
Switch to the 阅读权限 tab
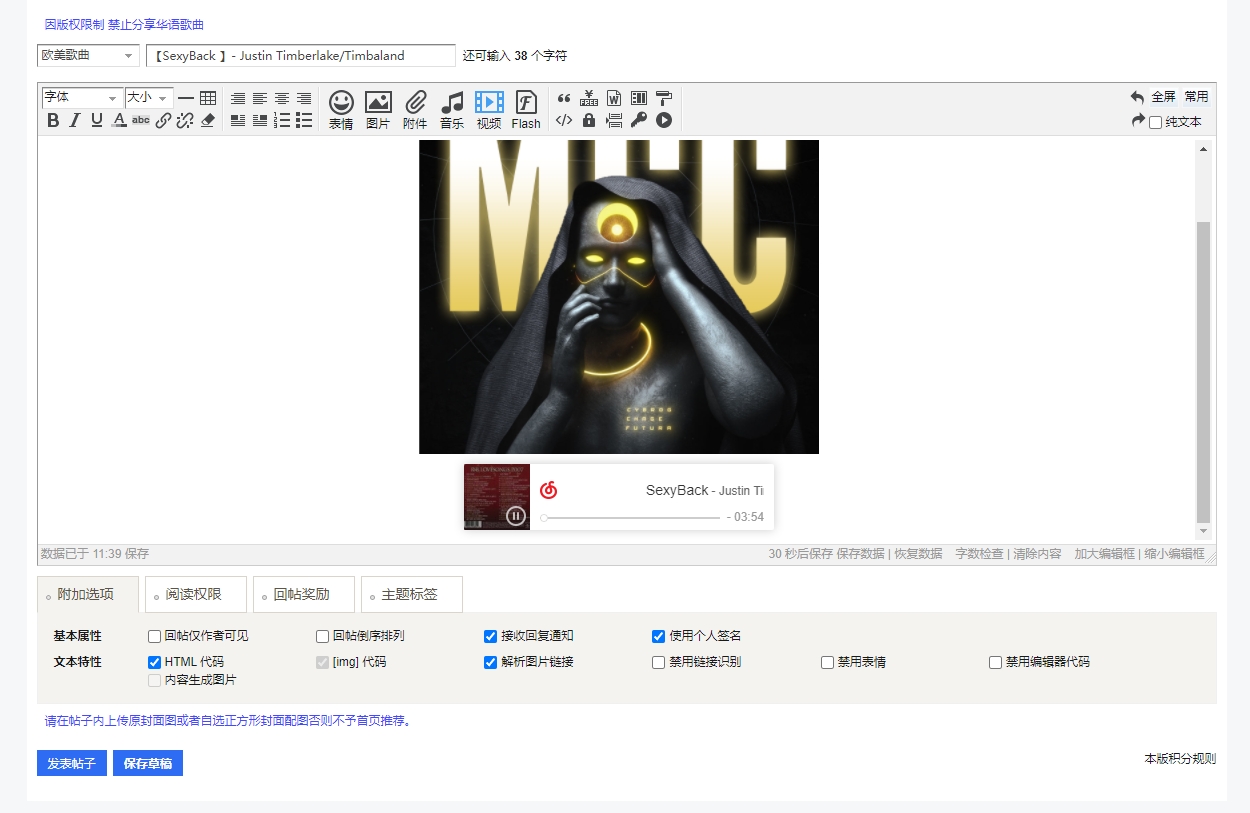click(196, 594)
